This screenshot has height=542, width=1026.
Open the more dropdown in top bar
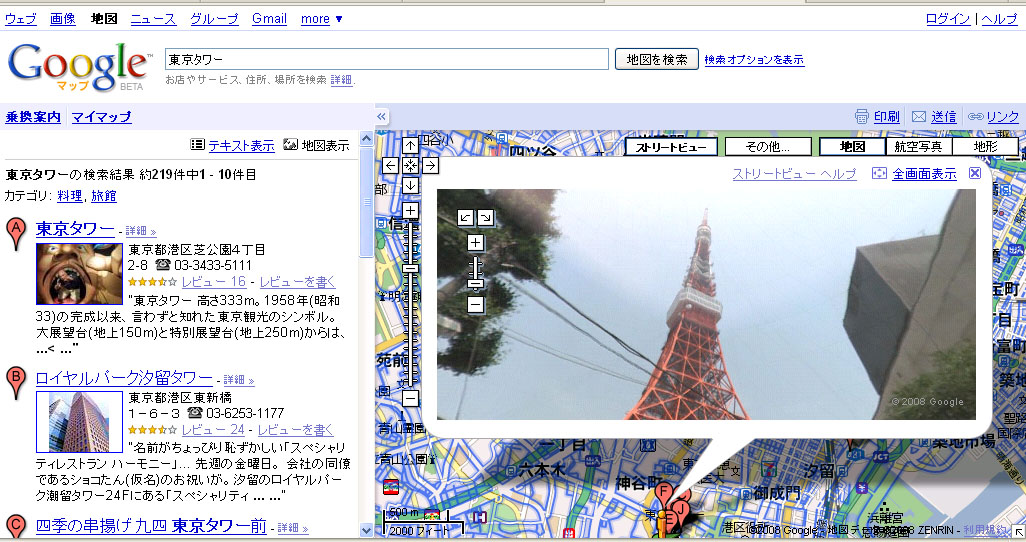[322, 19]
